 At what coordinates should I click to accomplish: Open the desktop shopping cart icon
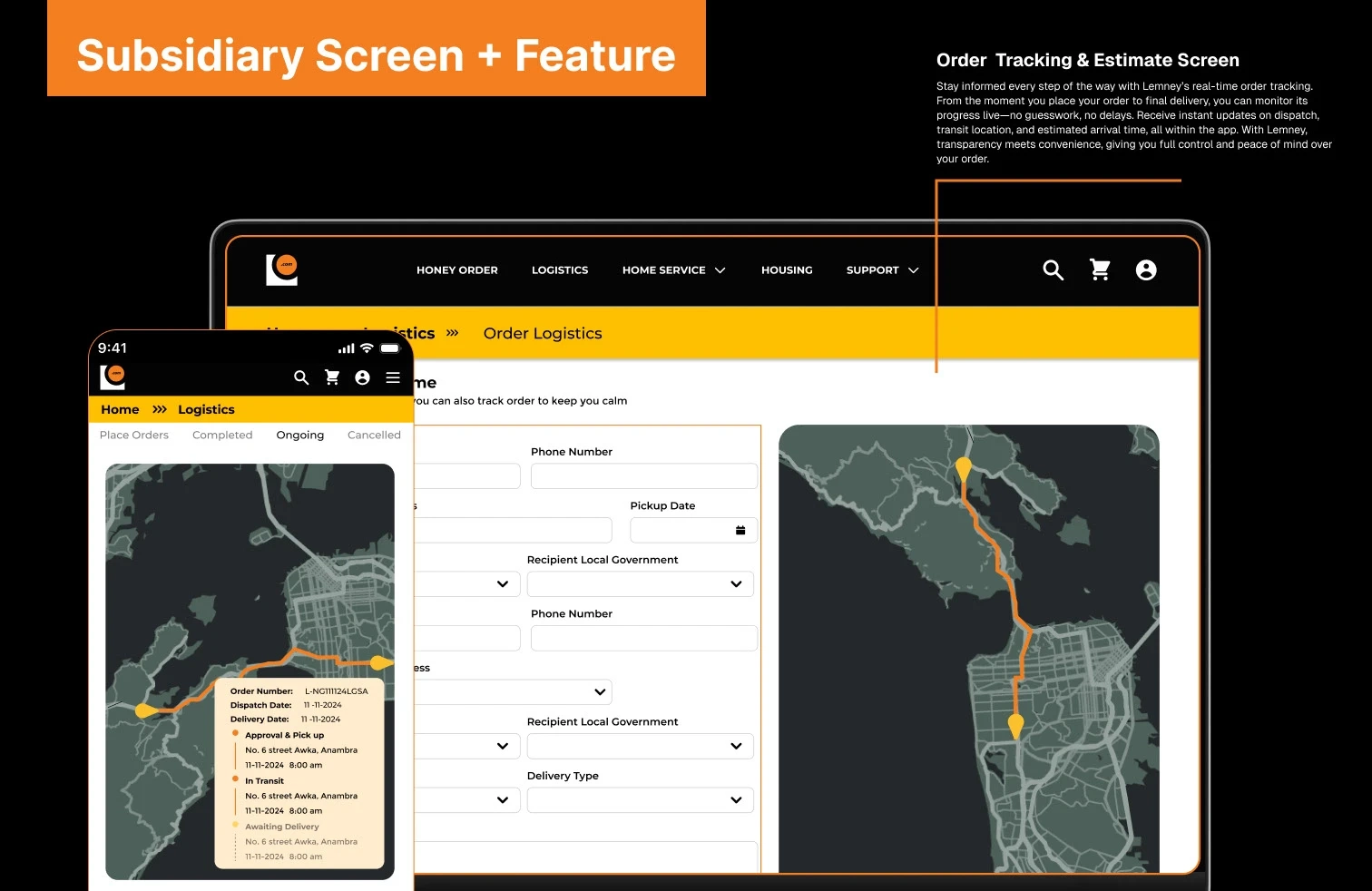tap(1100, 269)
